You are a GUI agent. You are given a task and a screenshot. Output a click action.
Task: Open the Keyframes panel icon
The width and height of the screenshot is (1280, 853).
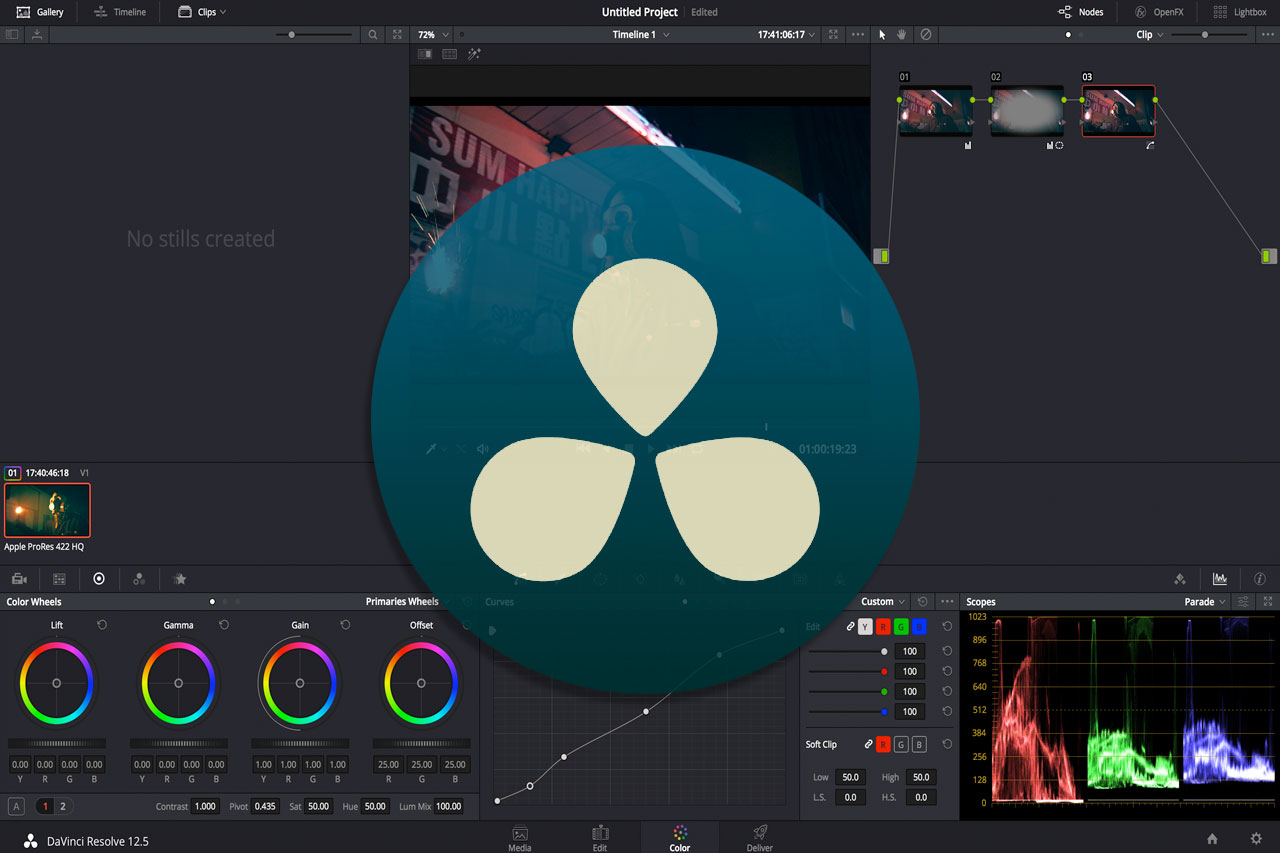(1180, 578)
